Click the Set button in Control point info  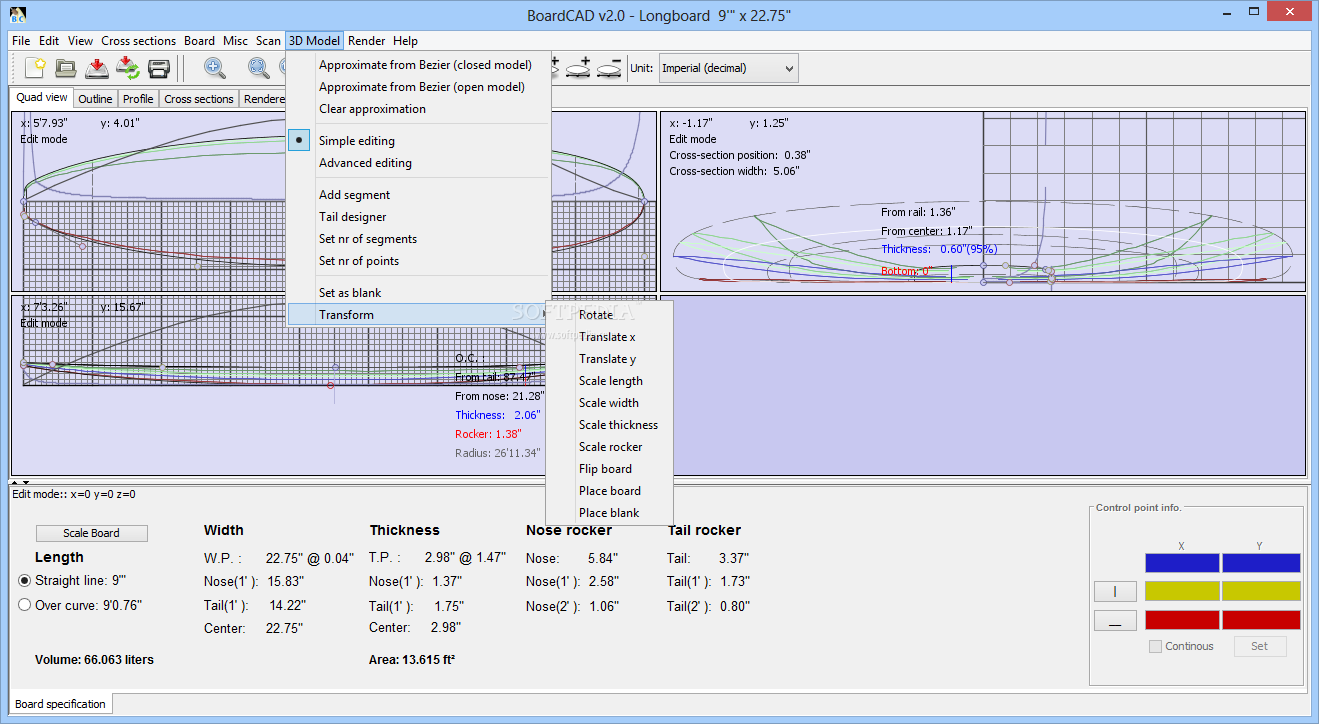[1259, 646]
